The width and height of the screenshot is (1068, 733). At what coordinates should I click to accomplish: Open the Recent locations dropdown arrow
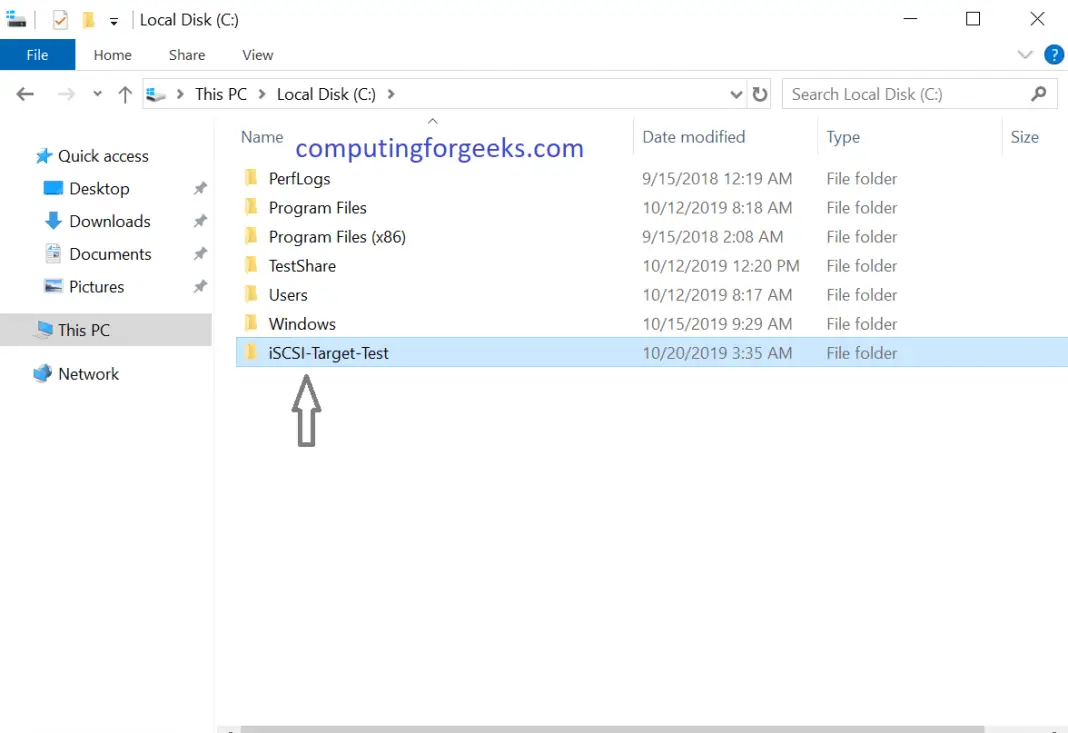pos(97,94)
